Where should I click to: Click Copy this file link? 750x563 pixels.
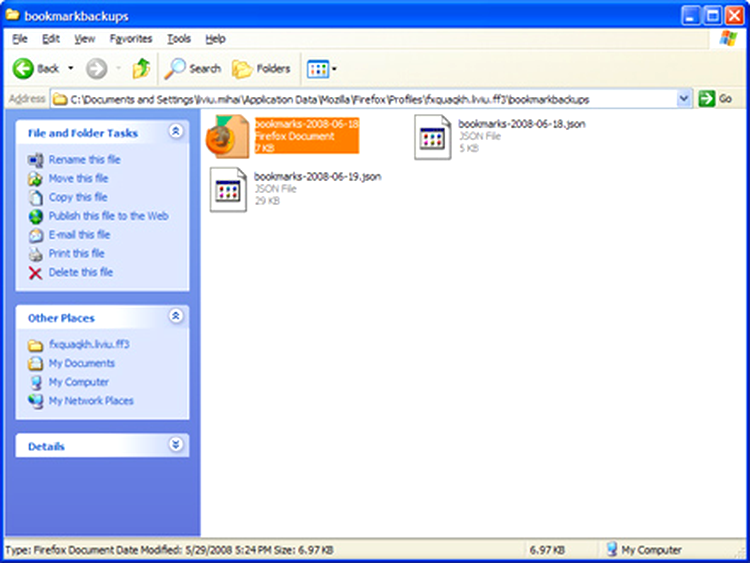click(78, 197)
